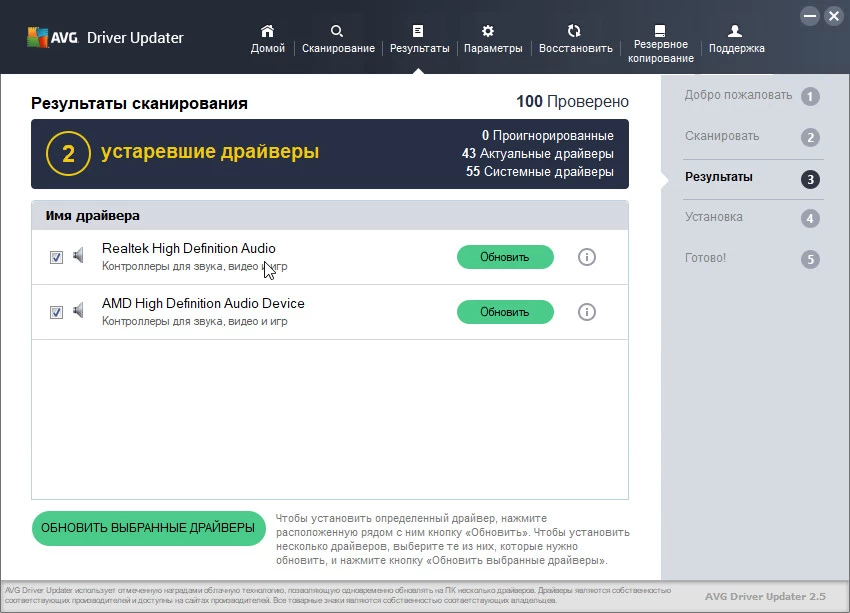Viewport: 850px width, 613px height.
Task: Click the AVG Driver Updater logo
Action: click(105, 38)
